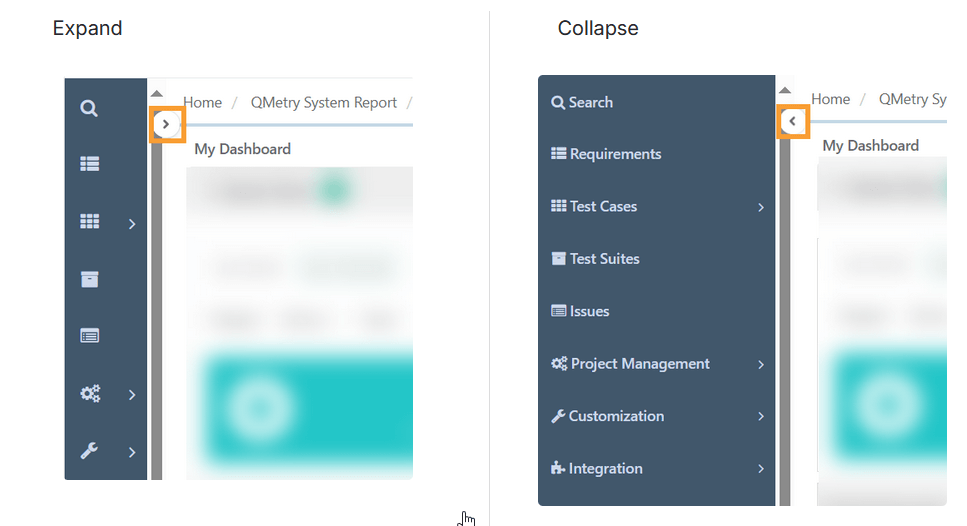The height and width of the screenshot is (526, 967).
Task: Expand the Customization chevron in labeled sidebar
Action: click(x=760, y=416)
